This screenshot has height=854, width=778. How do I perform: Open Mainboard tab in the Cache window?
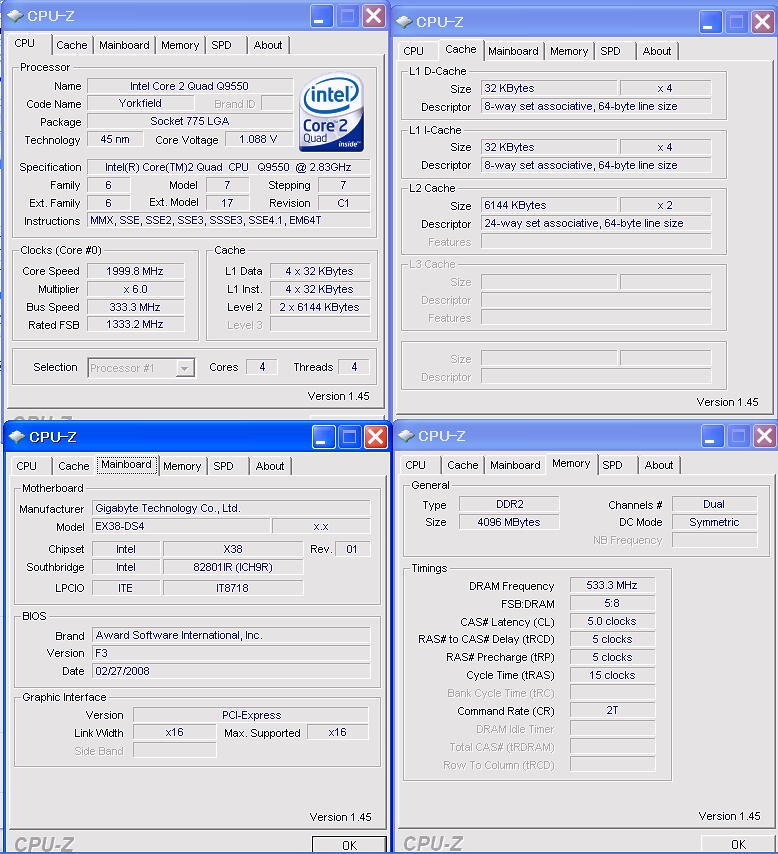(513, 51)
